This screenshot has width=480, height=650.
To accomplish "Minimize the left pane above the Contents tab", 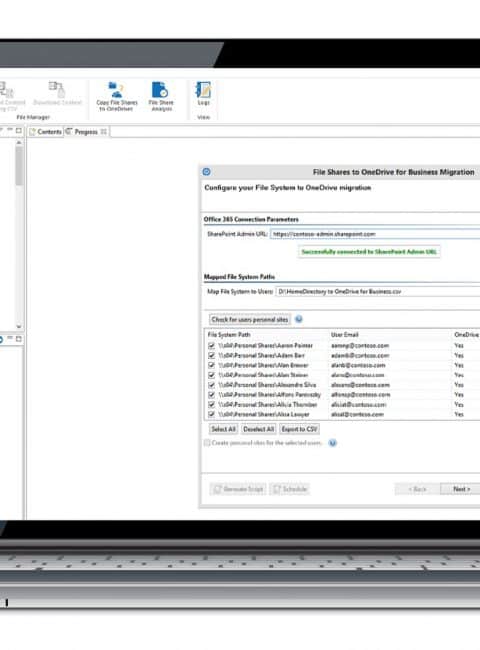I will click(10, 130).
